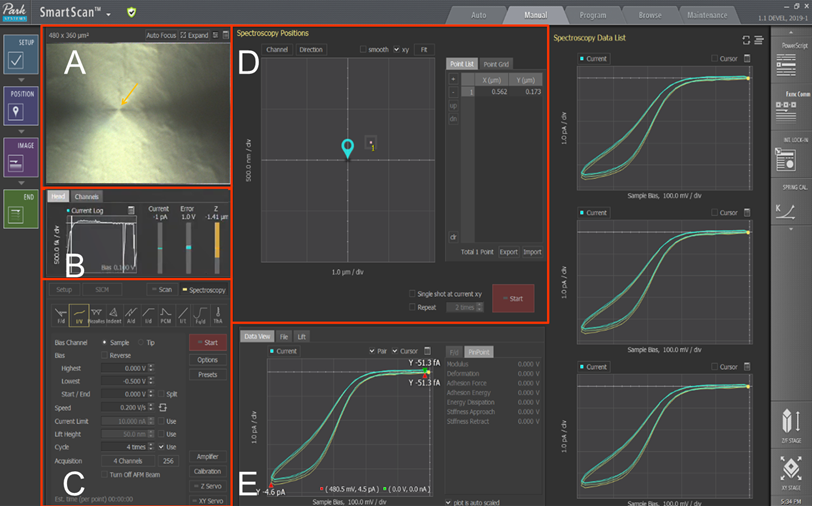Click Start in Spectroscopy Positions

(x=513, y=298)
